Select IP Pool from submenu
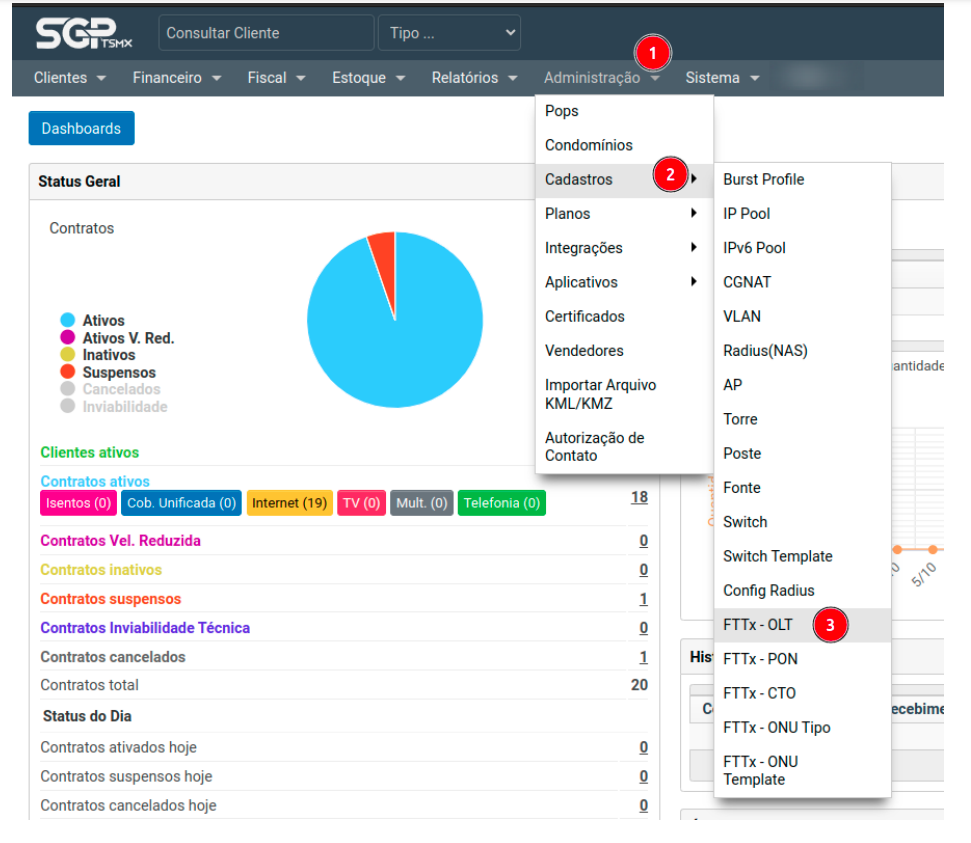Viewport: 971px width, 843px height. click(x=747, y=214)
